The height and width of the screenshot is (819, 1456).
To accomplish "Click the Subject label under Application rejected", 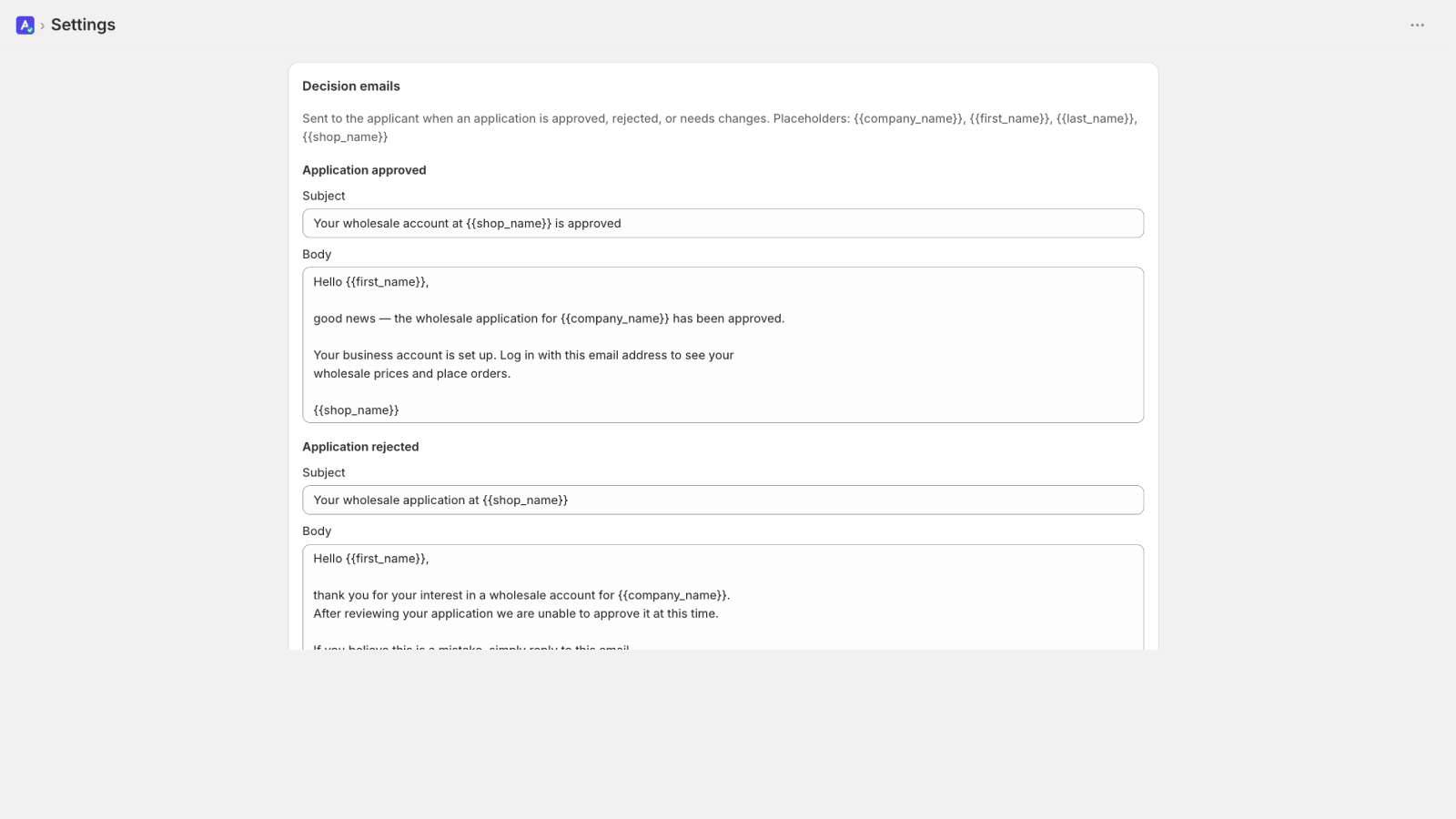I will tap(323, 472).
